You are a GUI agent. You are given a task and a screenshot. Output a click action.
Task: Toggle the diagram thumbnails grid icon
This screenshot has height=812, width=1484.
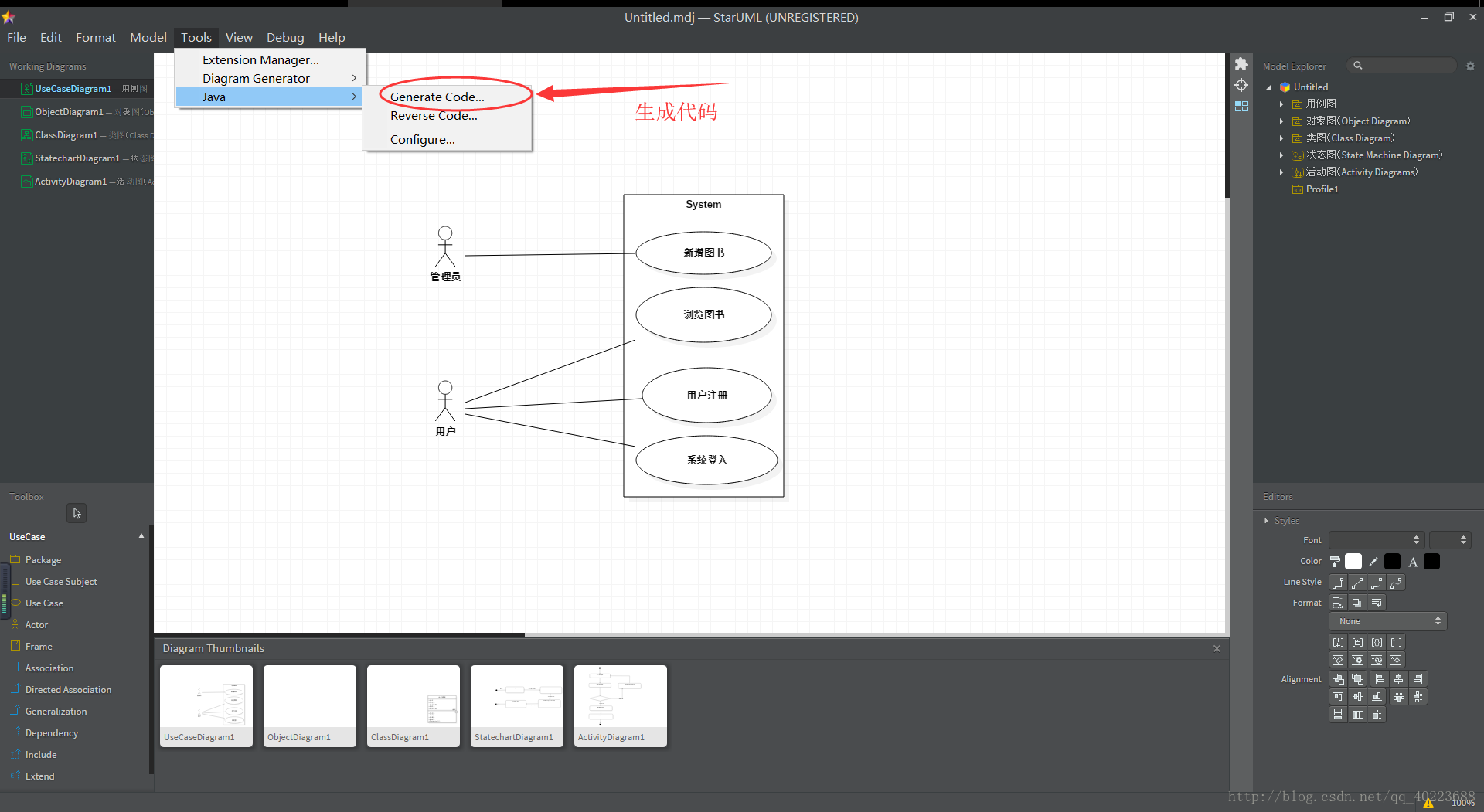click(x=1241, y=106)
